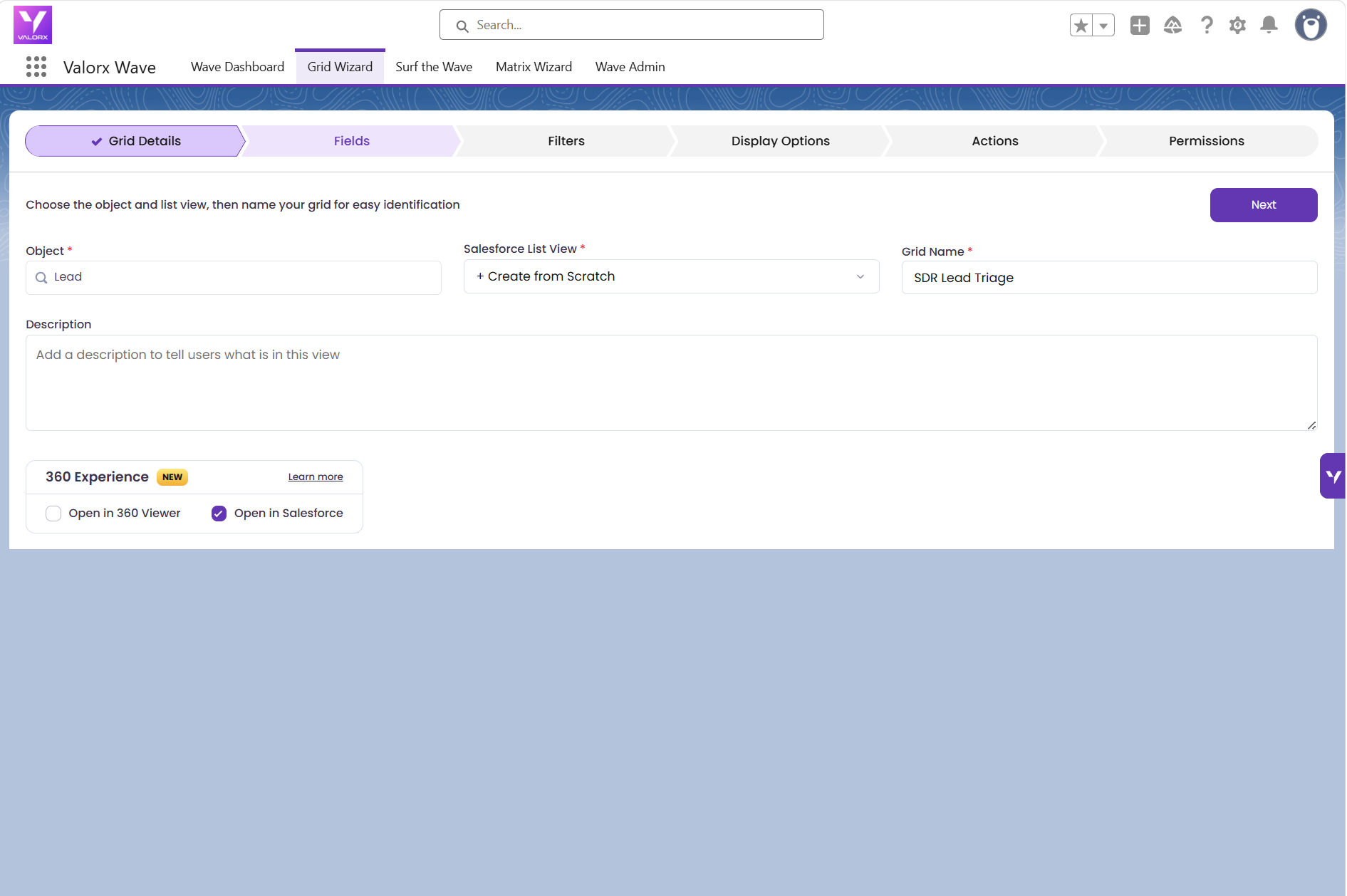Image resolution: width=1347 pixels, height=896 pixels.
Task: Click the Description textarea resize handle
Action: coord(1311,425)
